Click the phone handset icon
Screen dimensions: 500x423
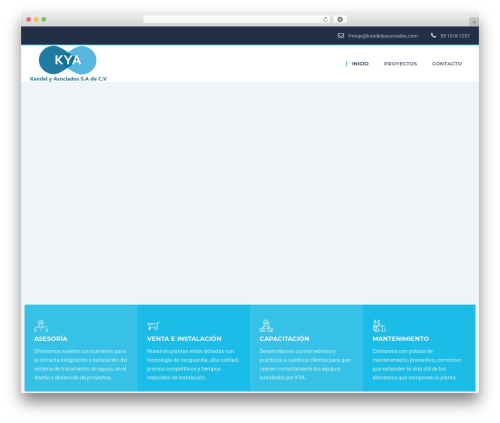tap(433, 35)
